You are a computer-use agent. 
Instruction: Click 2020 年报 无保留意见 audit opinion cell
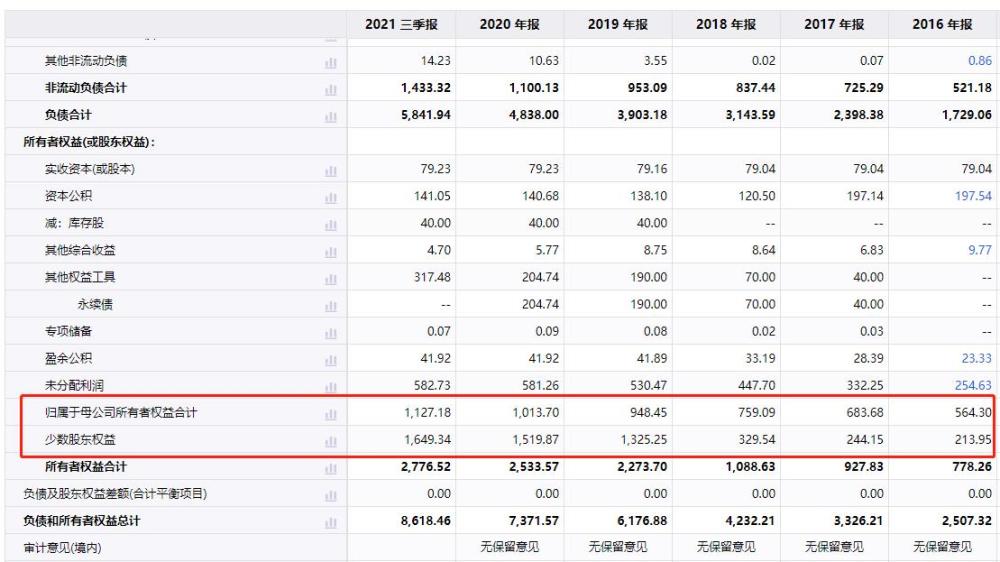(x=510, y=548)
